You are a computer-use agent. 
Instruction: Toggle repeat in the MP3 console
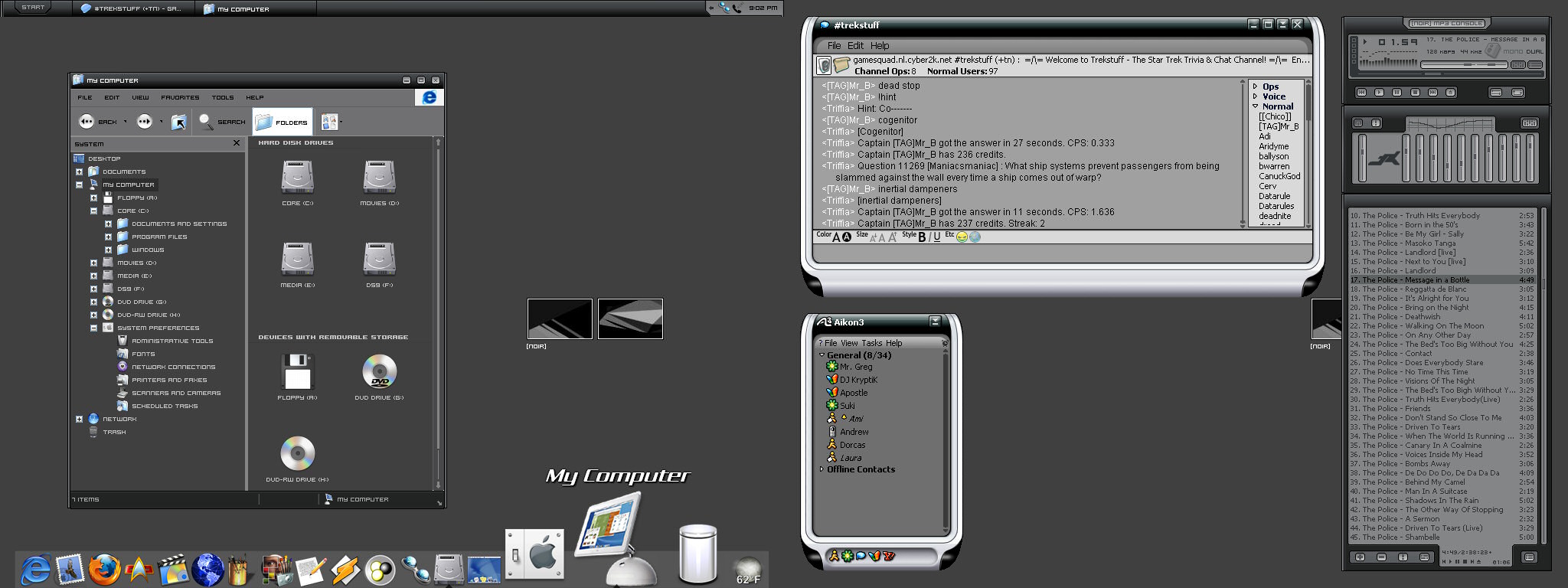point(1517,93)
